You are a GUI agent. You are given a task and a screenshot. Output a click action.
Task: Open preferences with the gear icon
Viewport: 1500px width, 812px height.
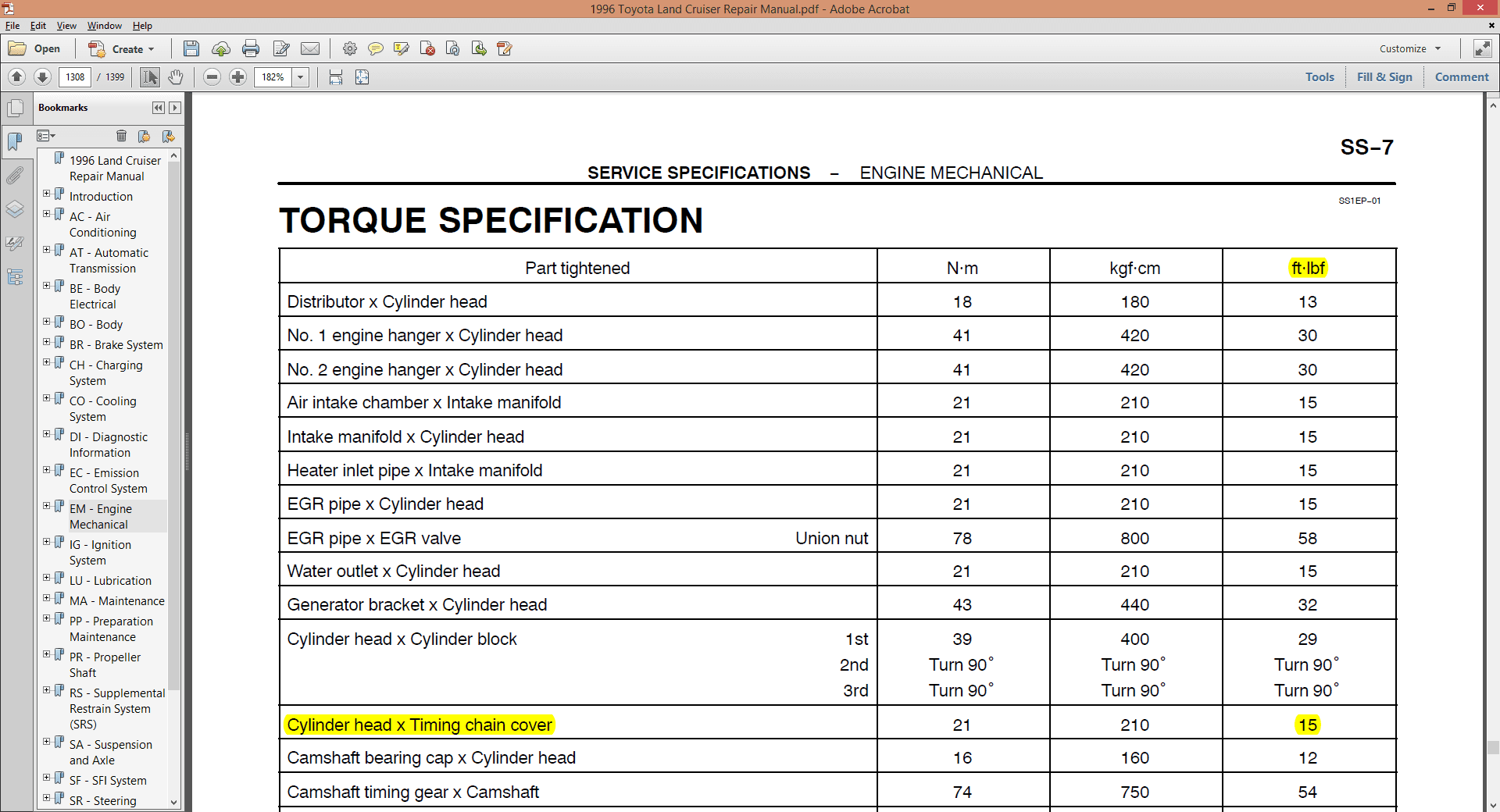point(350,48)
